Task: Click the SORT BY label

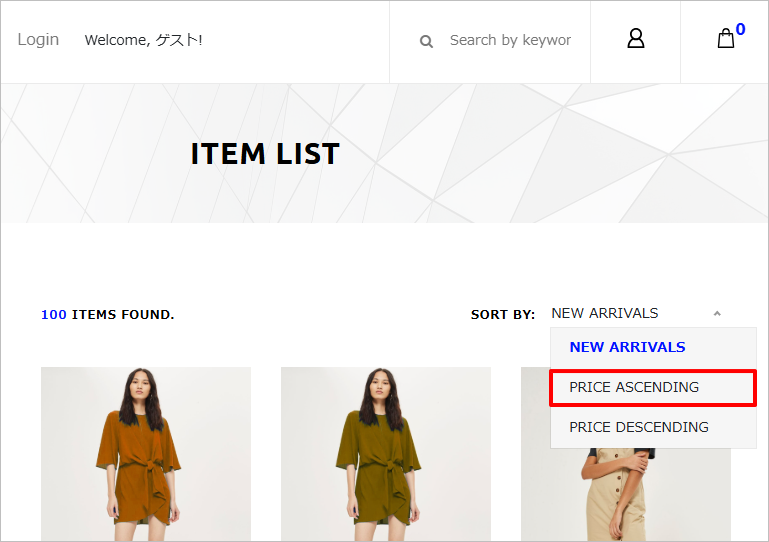Action: pyautogui.click(x=503, y=314)
